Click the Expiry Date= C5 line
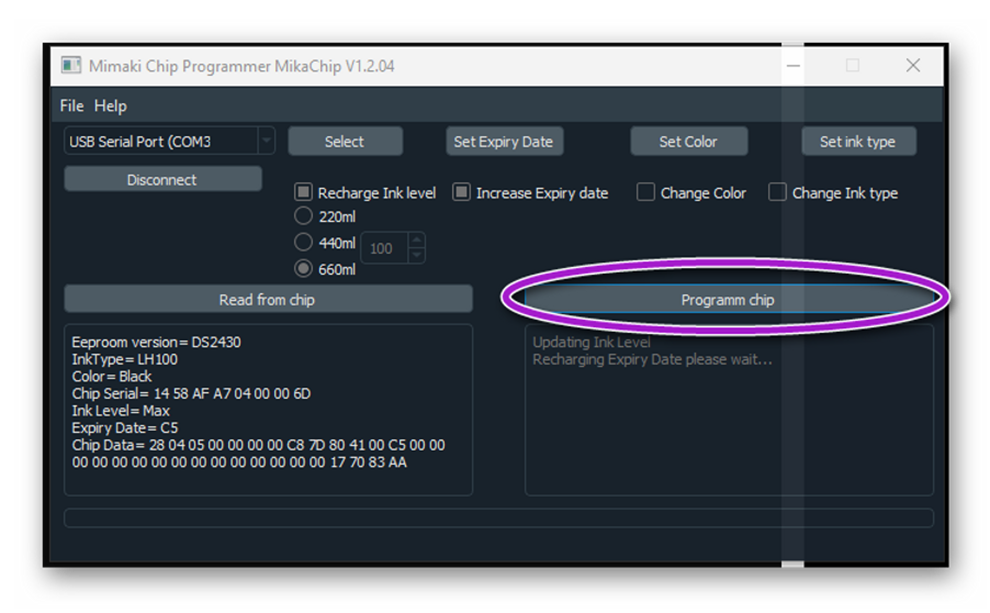The image size is (990, 613). pos(125,427)
